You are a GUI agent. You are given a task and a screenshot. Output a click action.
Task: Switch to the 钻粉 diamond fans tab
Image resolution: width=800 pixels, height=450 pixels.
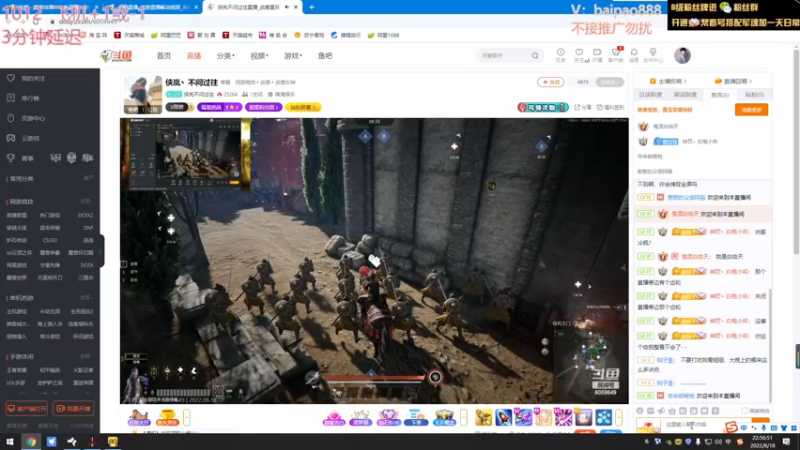755,95
